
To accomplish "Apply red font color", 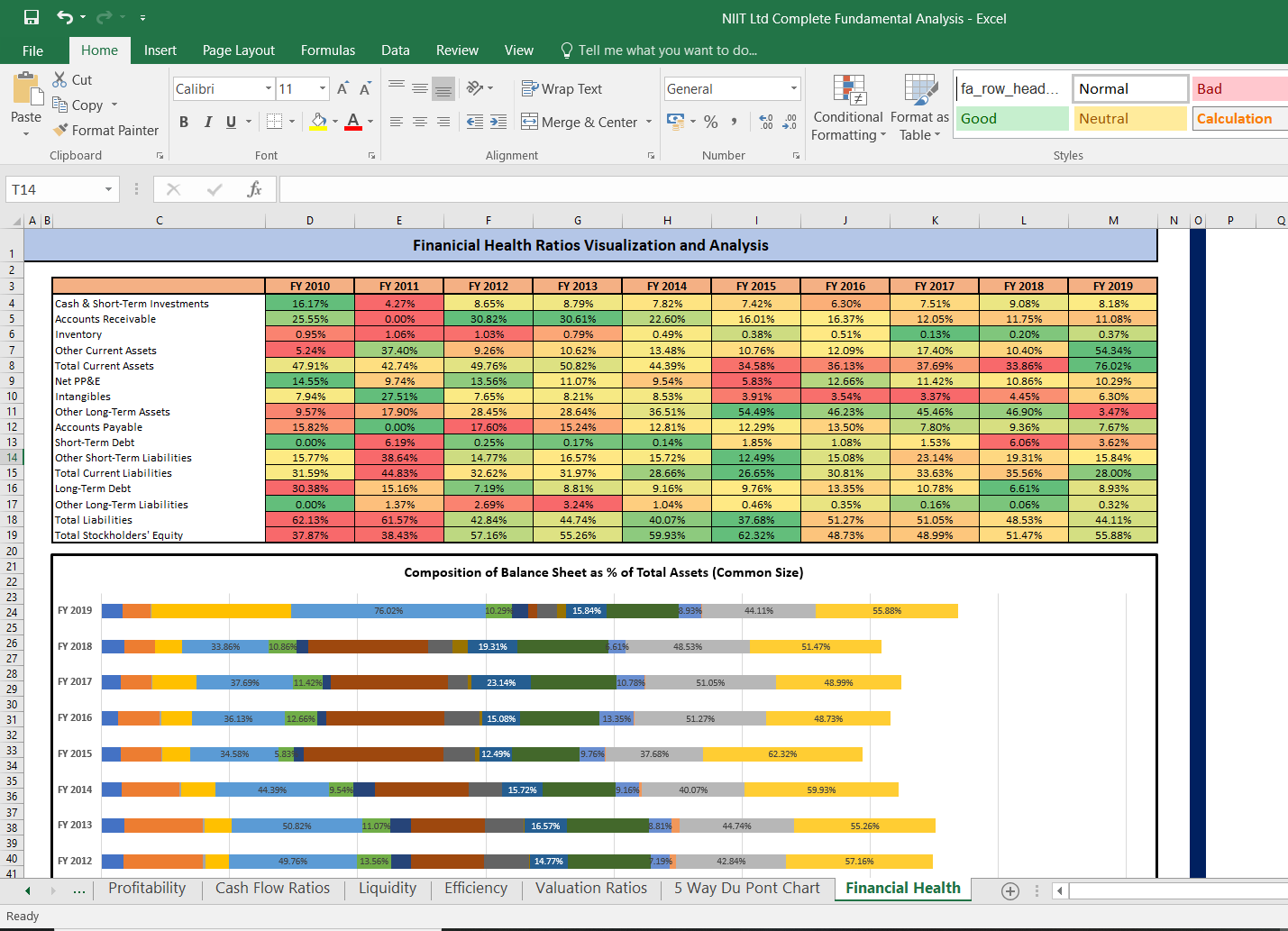I will point(353,121).
